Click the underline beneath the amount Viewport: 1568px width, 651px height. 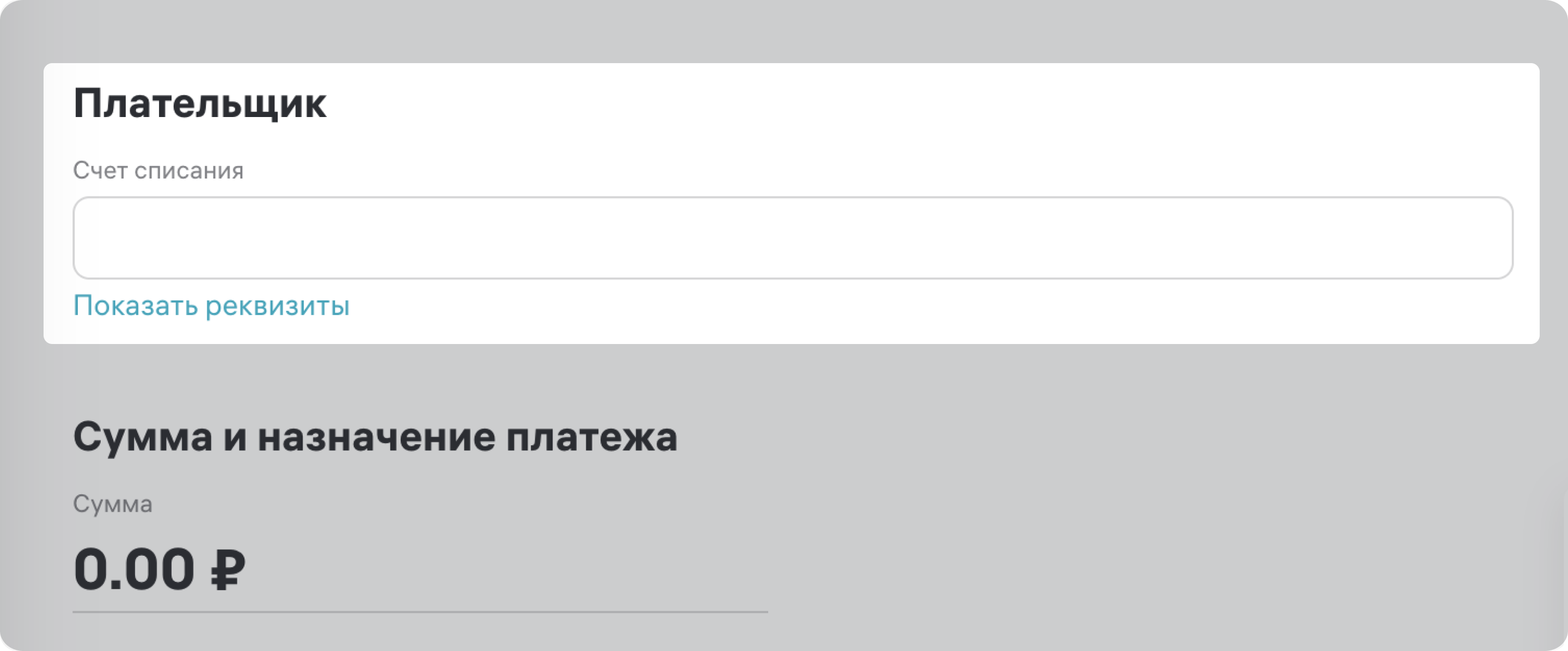(x=420, y=611)
